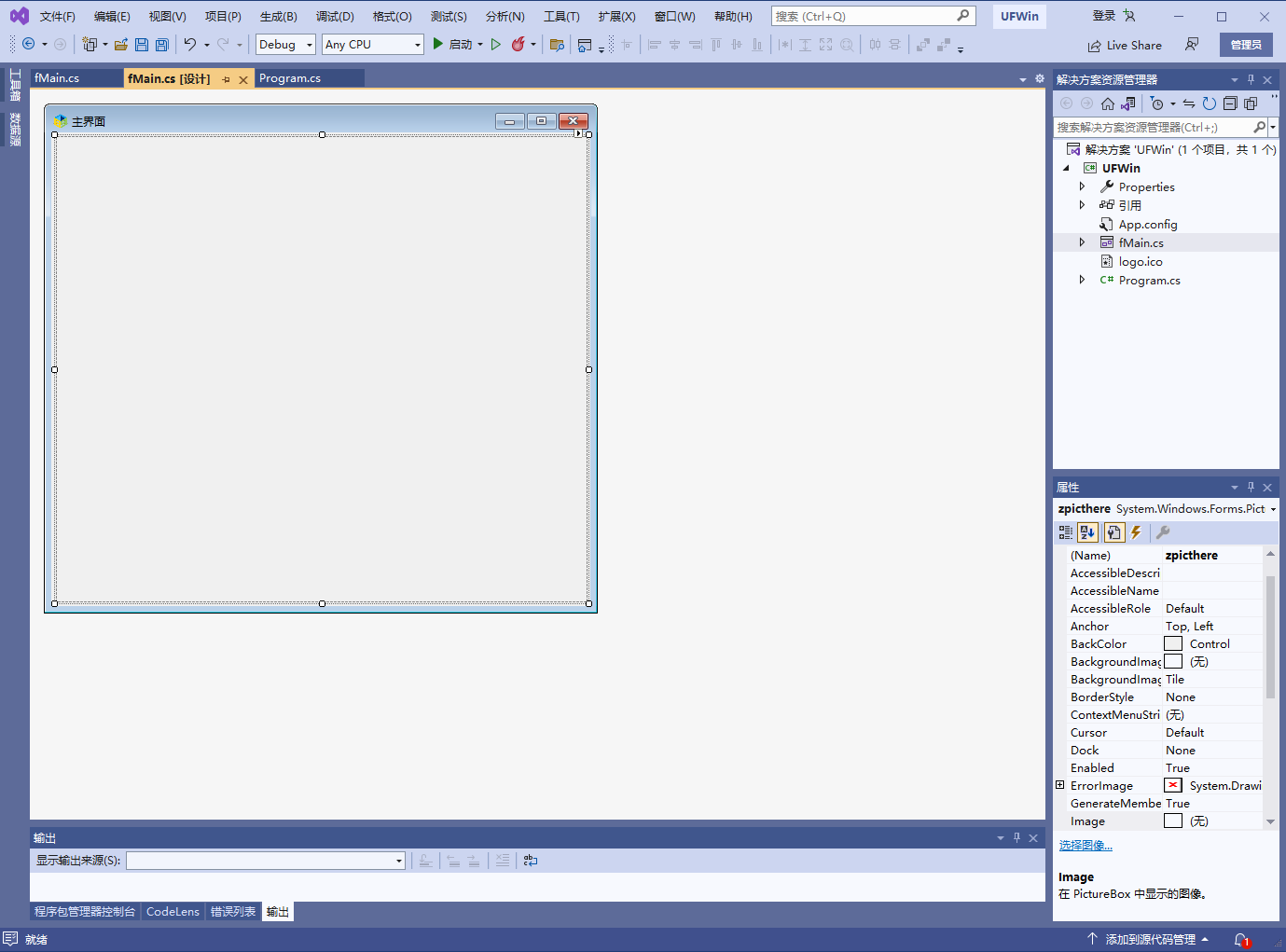Click the BackColor Control color swatch

[x=1173, y=644]
